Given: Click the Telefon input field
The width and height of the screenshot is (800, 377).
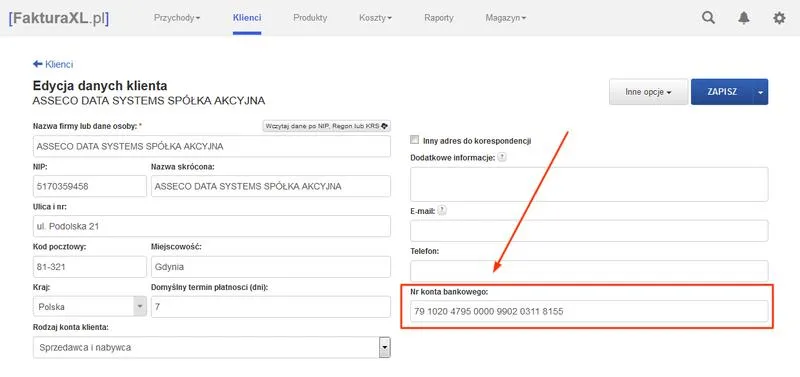Looking at the screenshot, I should [x=589, y=270].
